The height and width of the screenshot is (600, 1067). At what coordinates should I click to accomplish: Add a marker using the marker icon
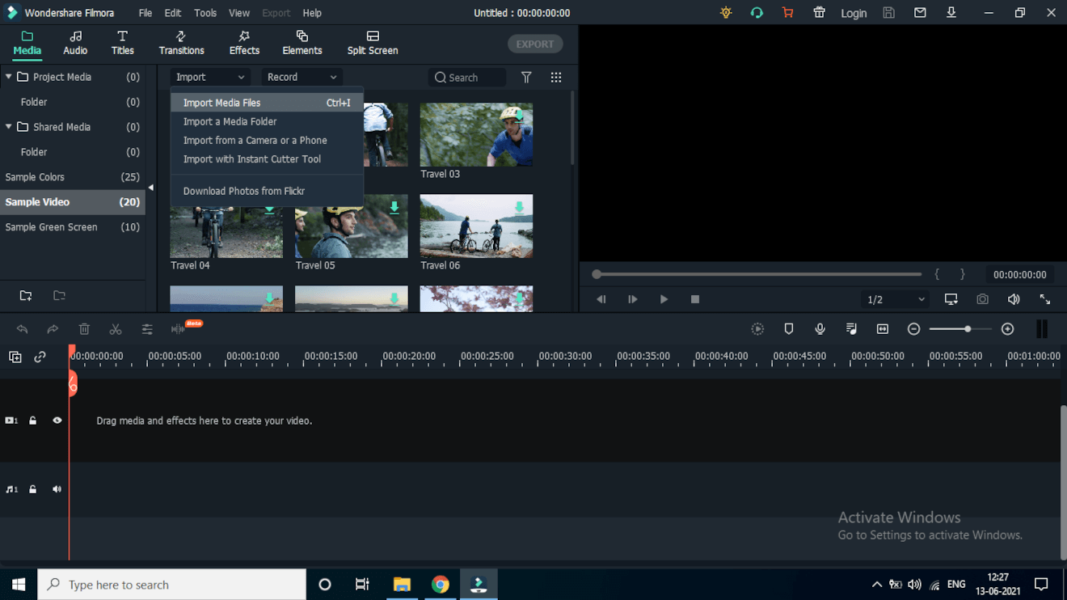pos(789,328)
